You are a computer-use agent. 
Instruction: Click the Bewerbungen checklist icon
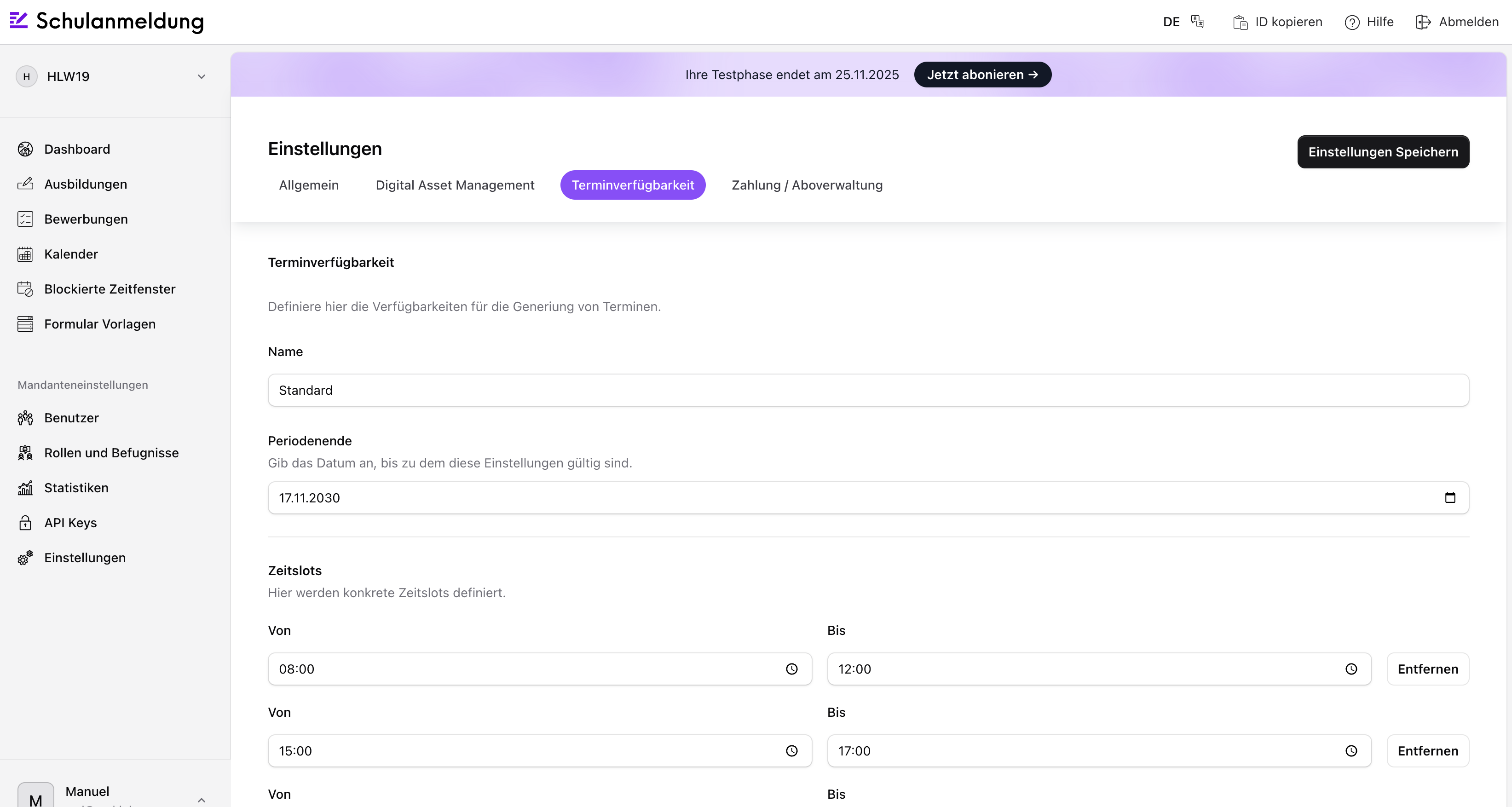(25, 219)
